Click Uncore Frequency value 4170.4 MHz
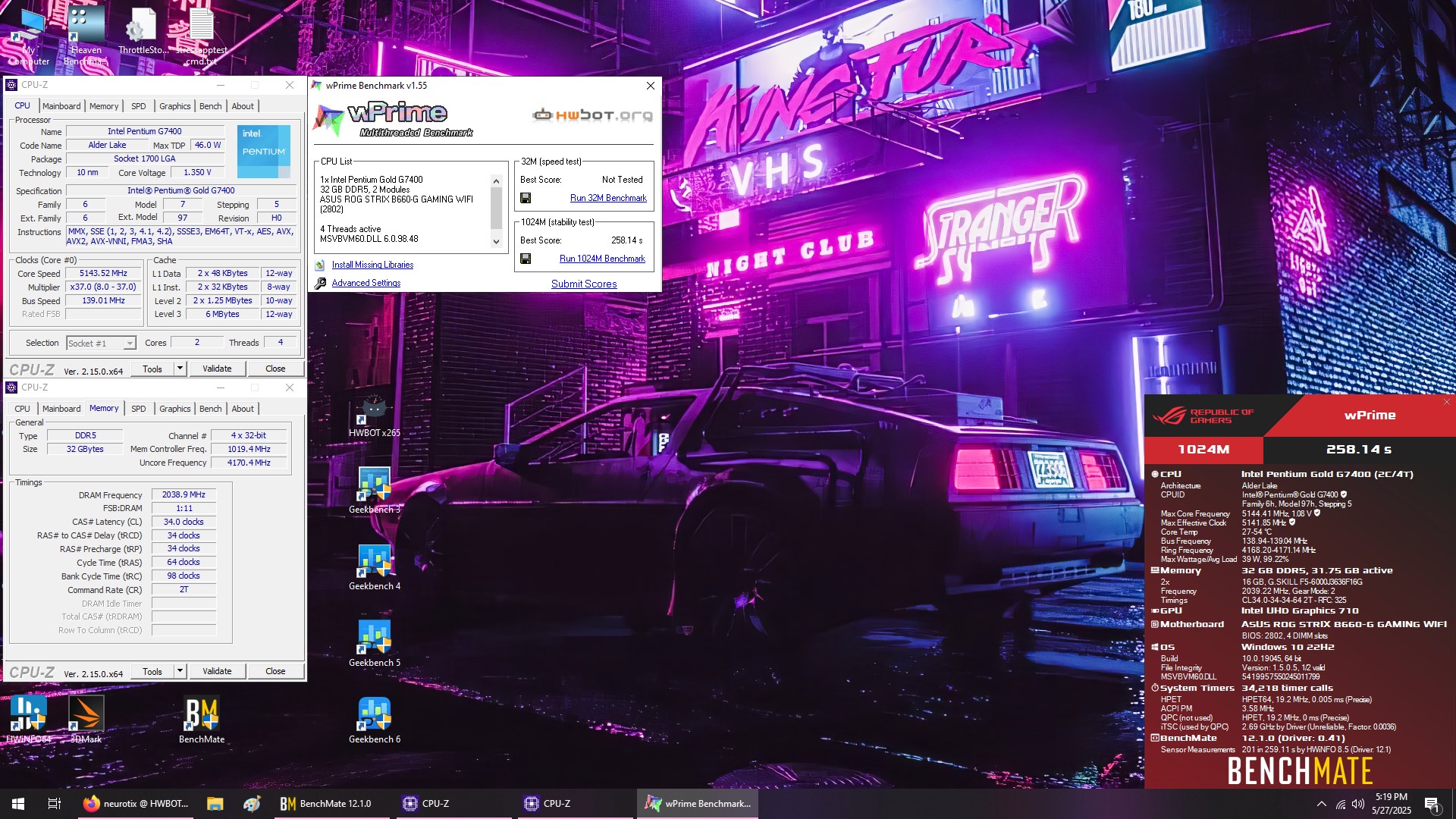1456x819 pixels. [249, 463]
